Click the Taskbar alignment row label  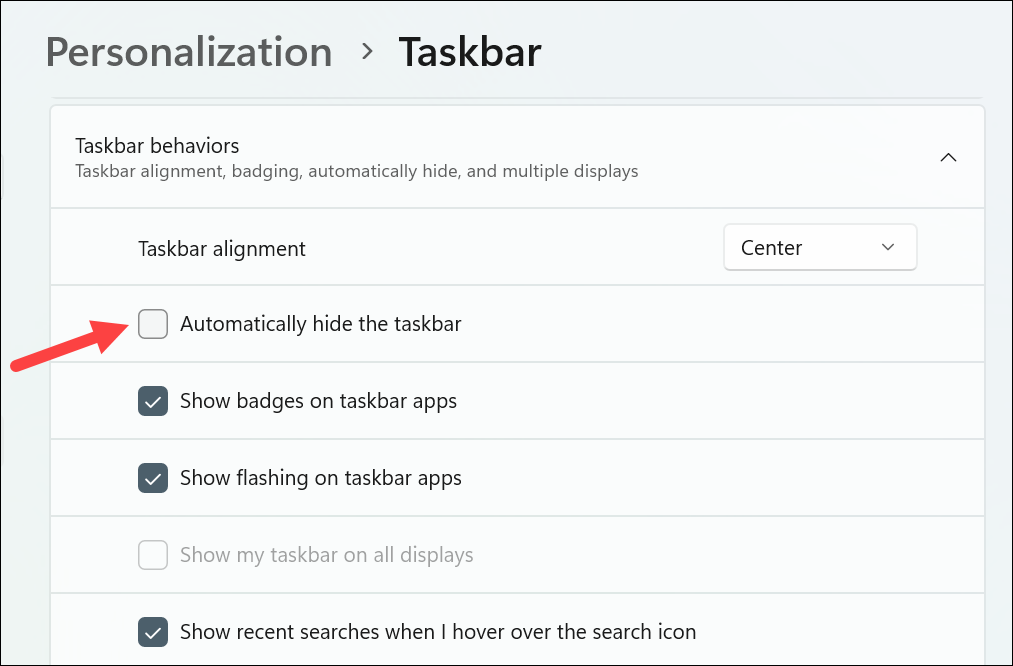click(x=221, y=248)
